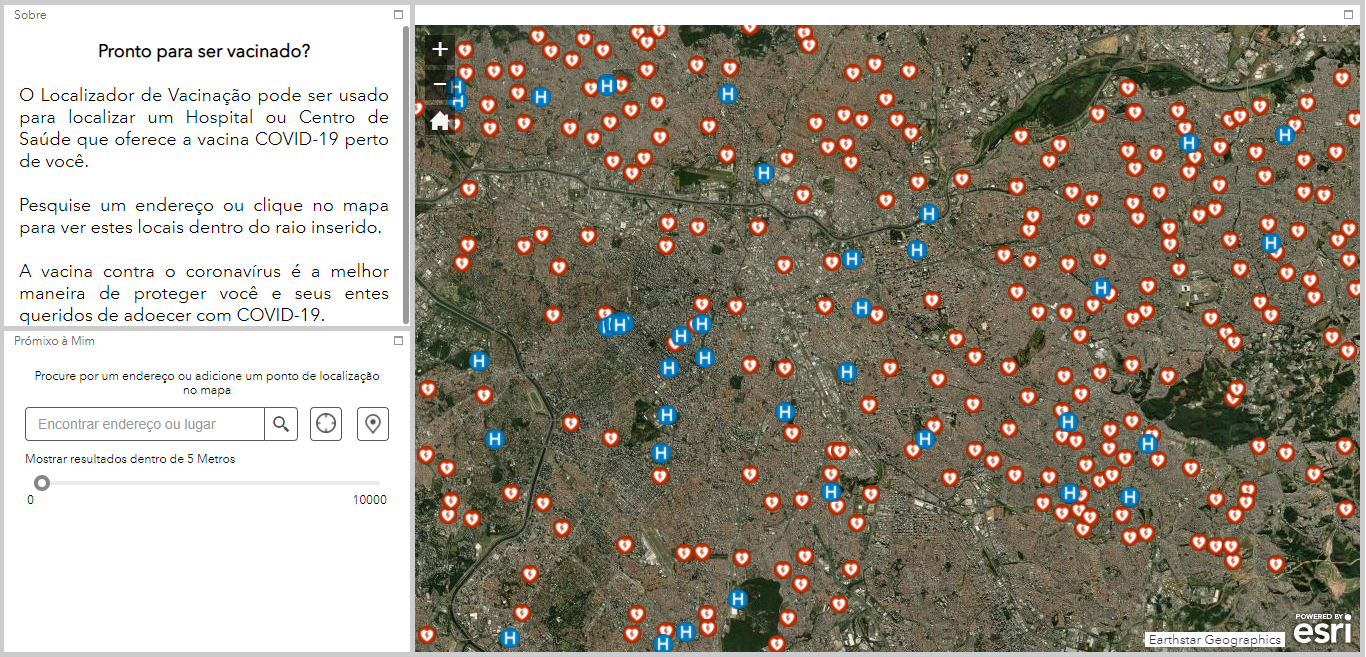Open the Earthstar Geographics attribution

[x=1214, y=640]
